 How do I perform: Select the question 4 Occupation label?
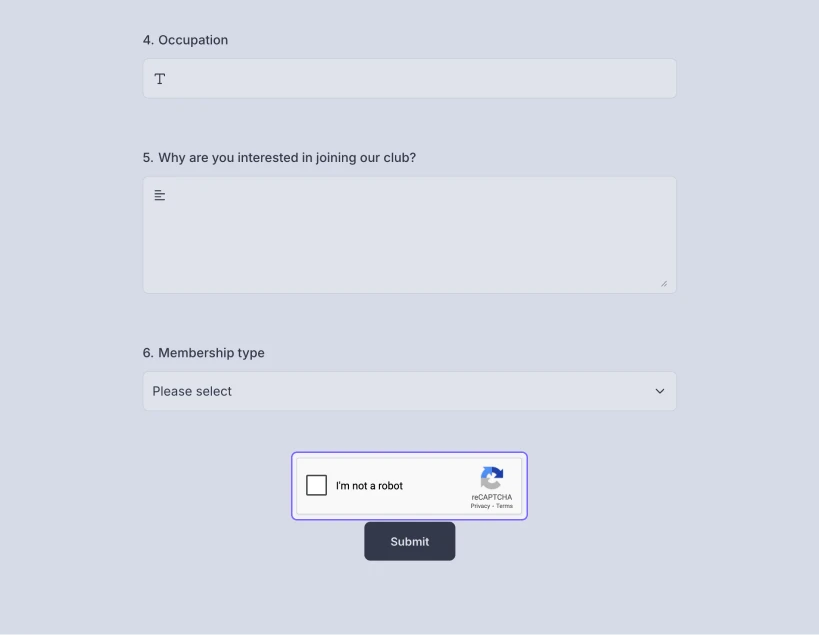coord(185,40)
